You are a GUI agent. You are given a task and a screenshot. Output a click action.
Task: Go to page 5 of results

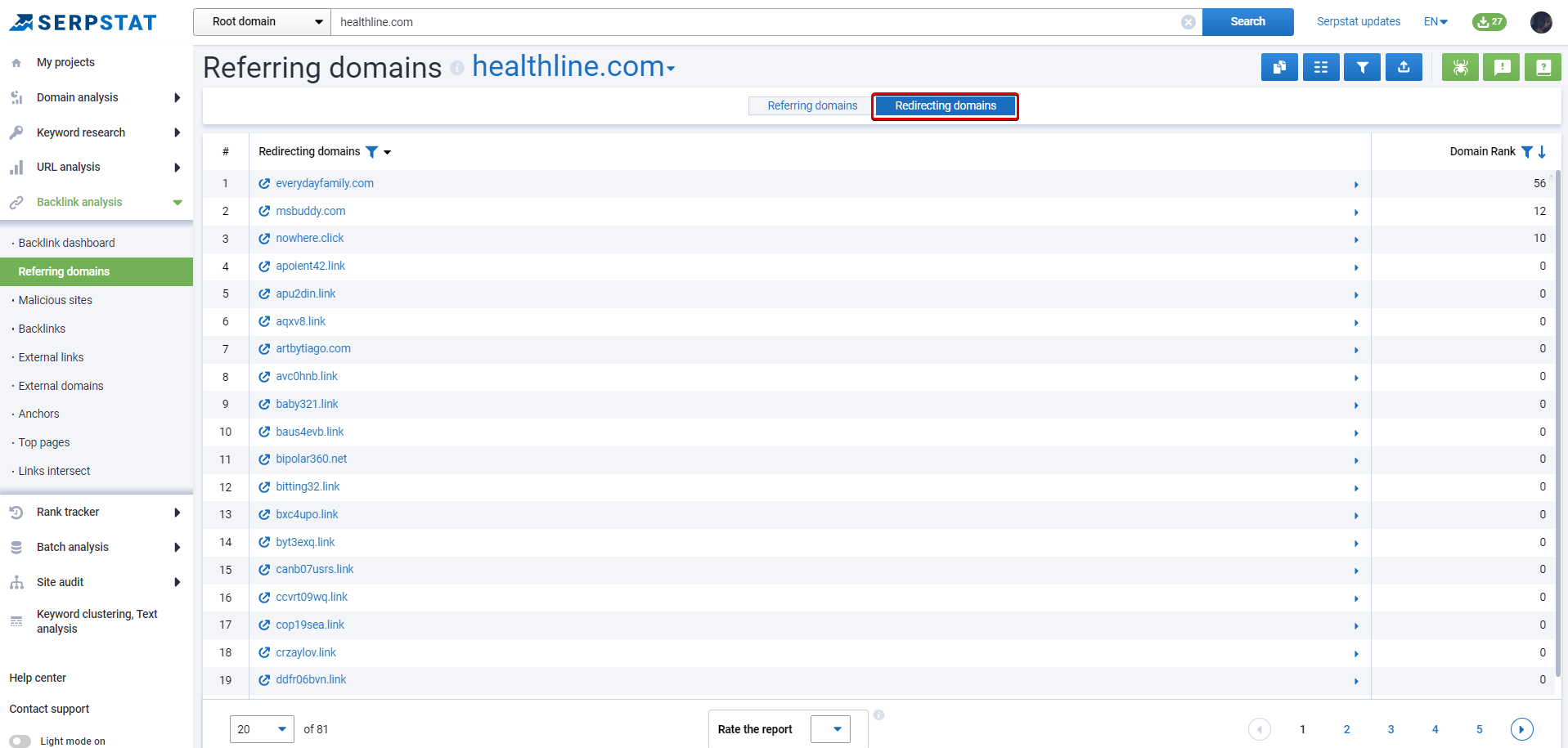point(1479,730)
